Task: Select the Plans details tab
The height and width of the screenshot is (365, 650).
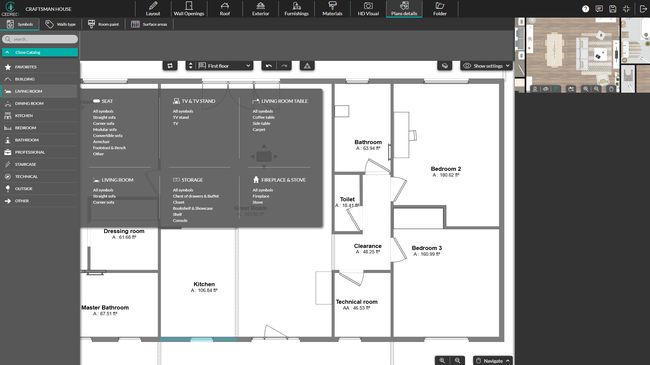Action: point(404,9)
